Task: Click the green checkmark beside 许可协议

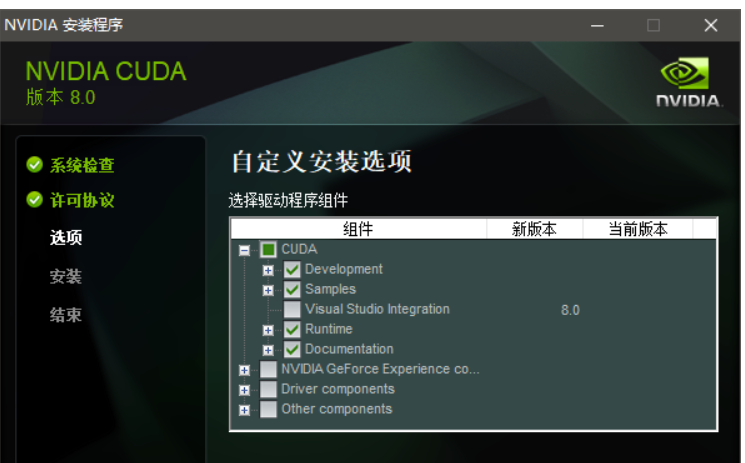Action: point(35,200)
